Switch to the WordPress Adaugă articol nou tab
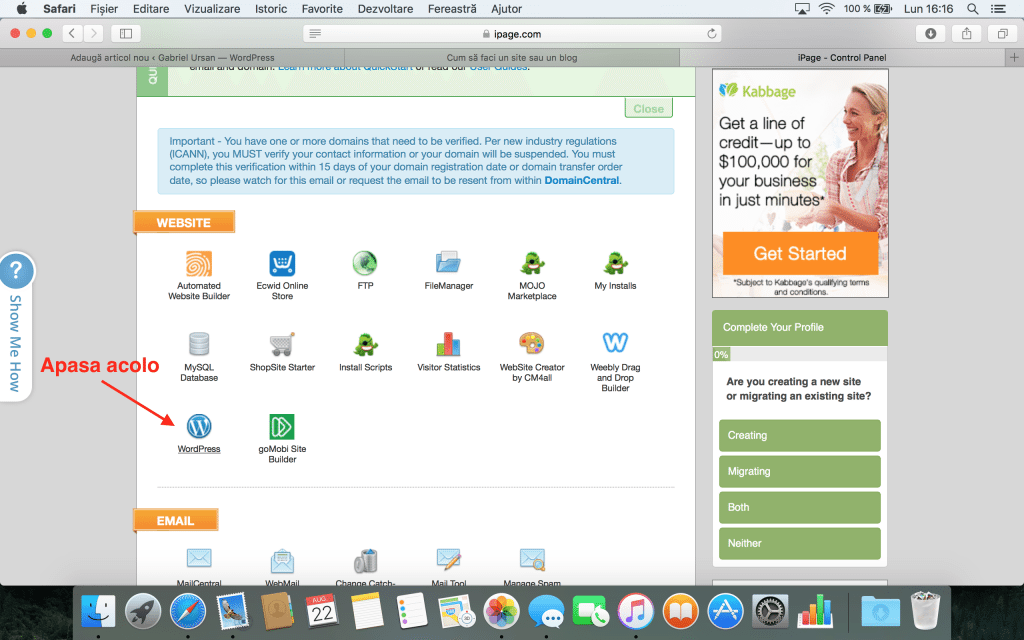This screenshot has height=640, width=1024. (172, 57)
